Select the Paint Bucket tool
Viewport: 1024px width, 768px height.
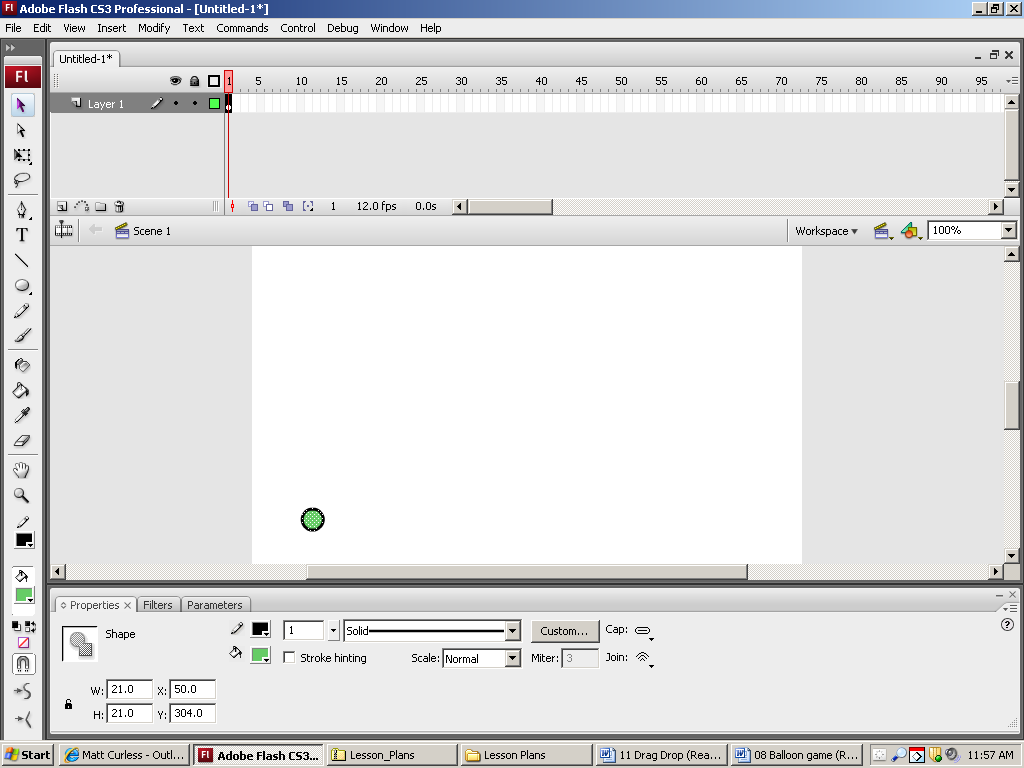(22, 391)
